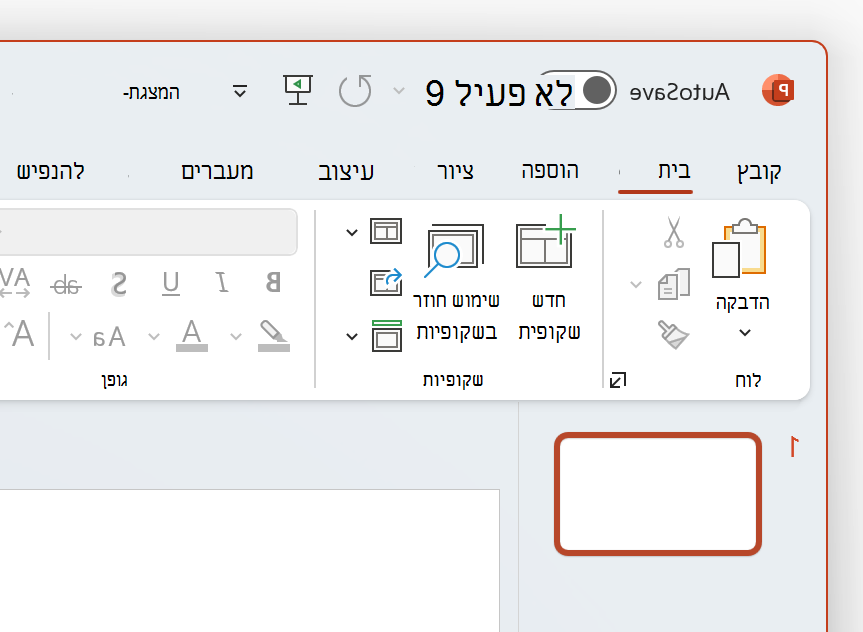
Task: Open the קובץ (File) tab
Action: click(x=759, y=172)
